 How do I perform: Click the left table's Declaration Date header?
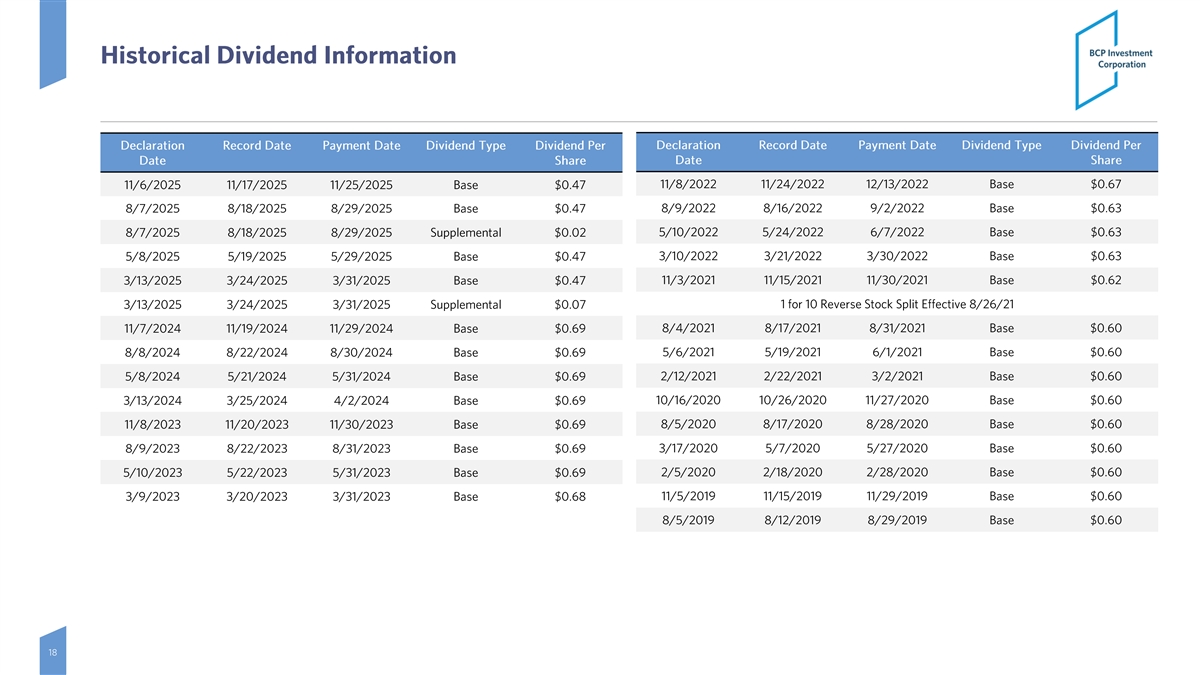point(152,153)
